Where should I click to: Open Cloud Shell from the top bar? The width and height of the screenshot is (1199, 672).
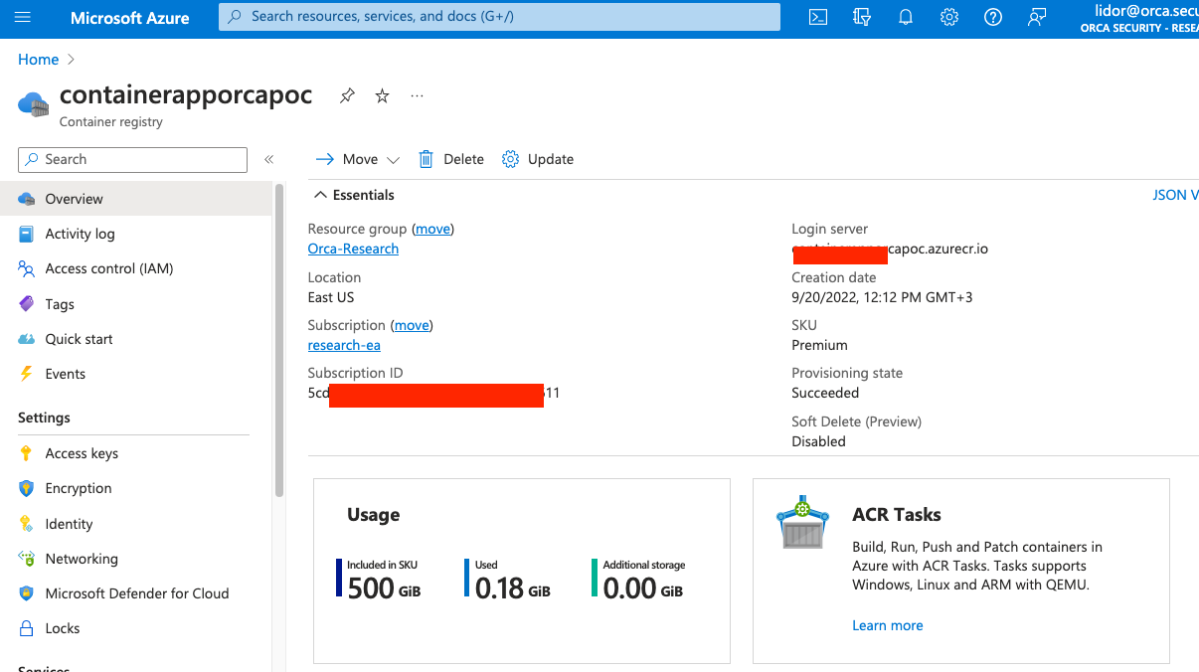click(817, 17)
